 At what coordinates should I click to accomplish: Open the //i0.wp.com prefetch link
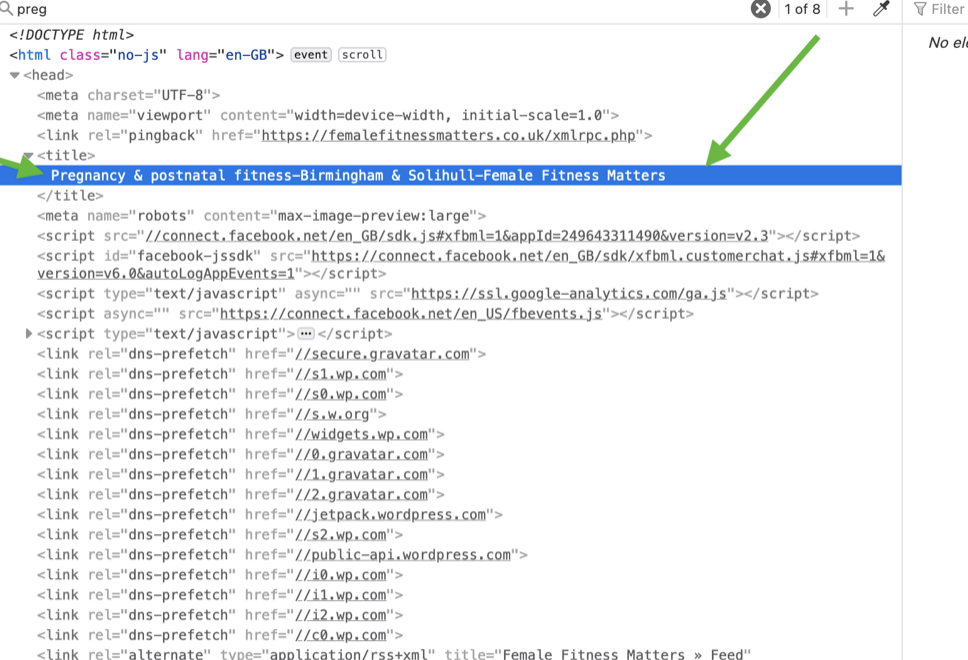(341, 575)
